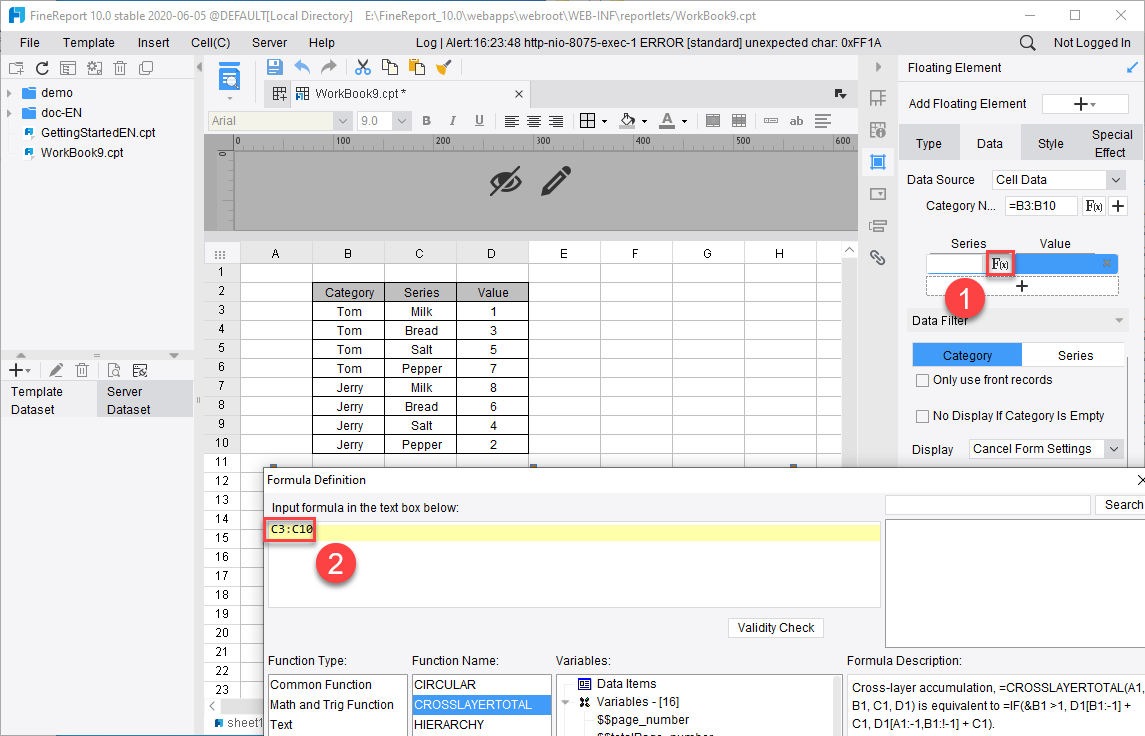This screenshot has height=736, width=1145.
Task: Expand the demo folder
Action: pyautogui.click(x=9, y=93)
